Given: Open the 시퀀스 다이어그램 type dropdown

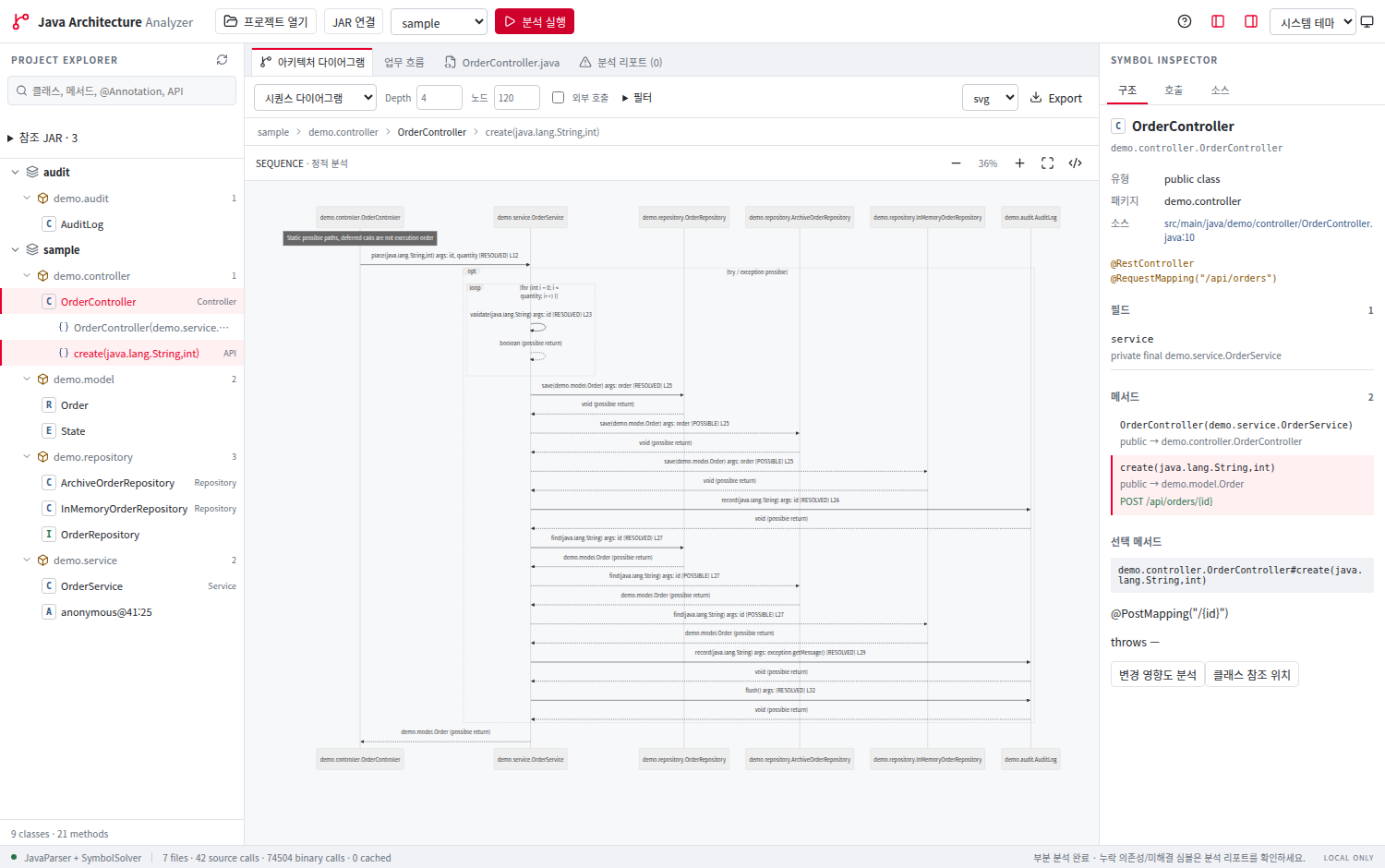Looking at the screenshot, I should click(315, 98).
